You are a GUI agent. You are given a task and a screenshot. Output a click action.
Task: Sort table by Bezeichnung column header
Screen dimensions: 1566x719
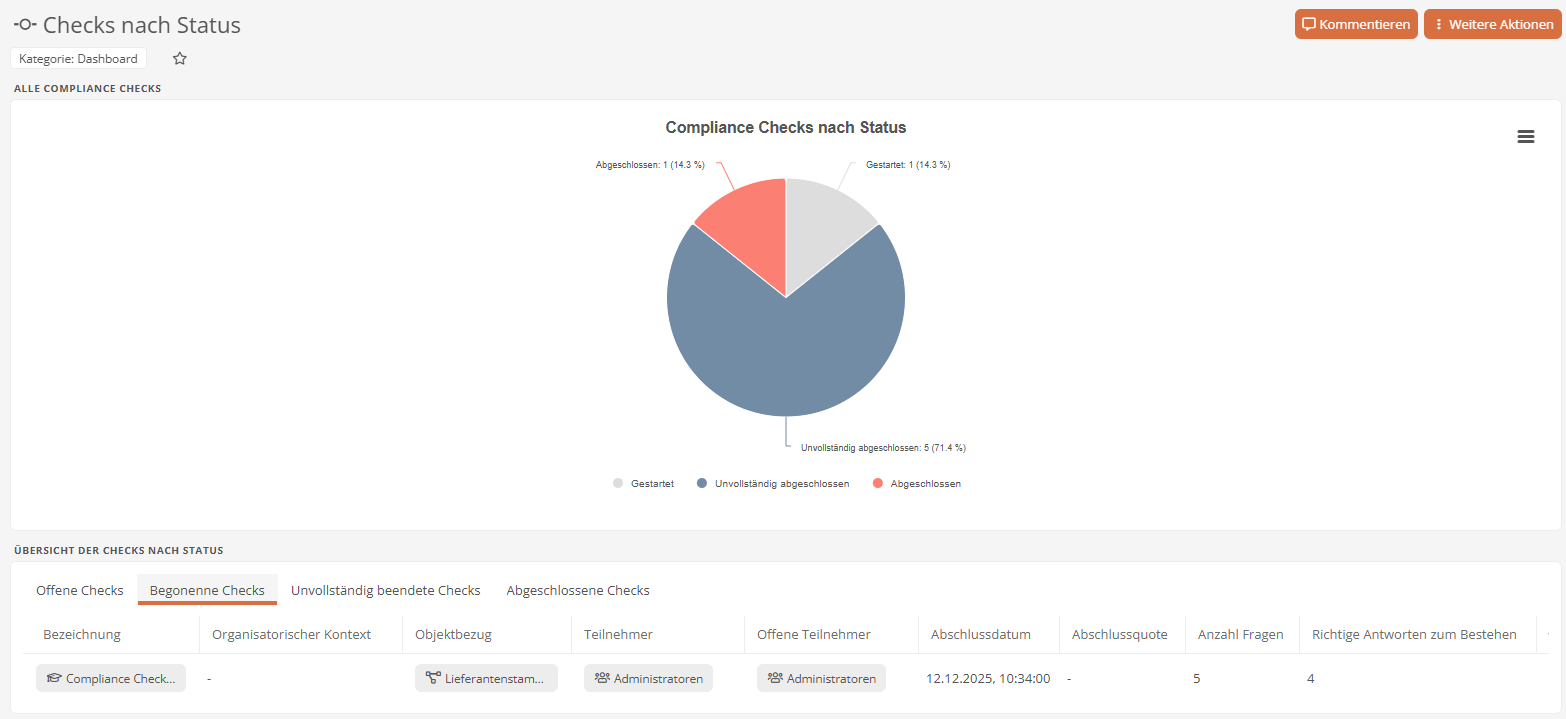[82, 635]
